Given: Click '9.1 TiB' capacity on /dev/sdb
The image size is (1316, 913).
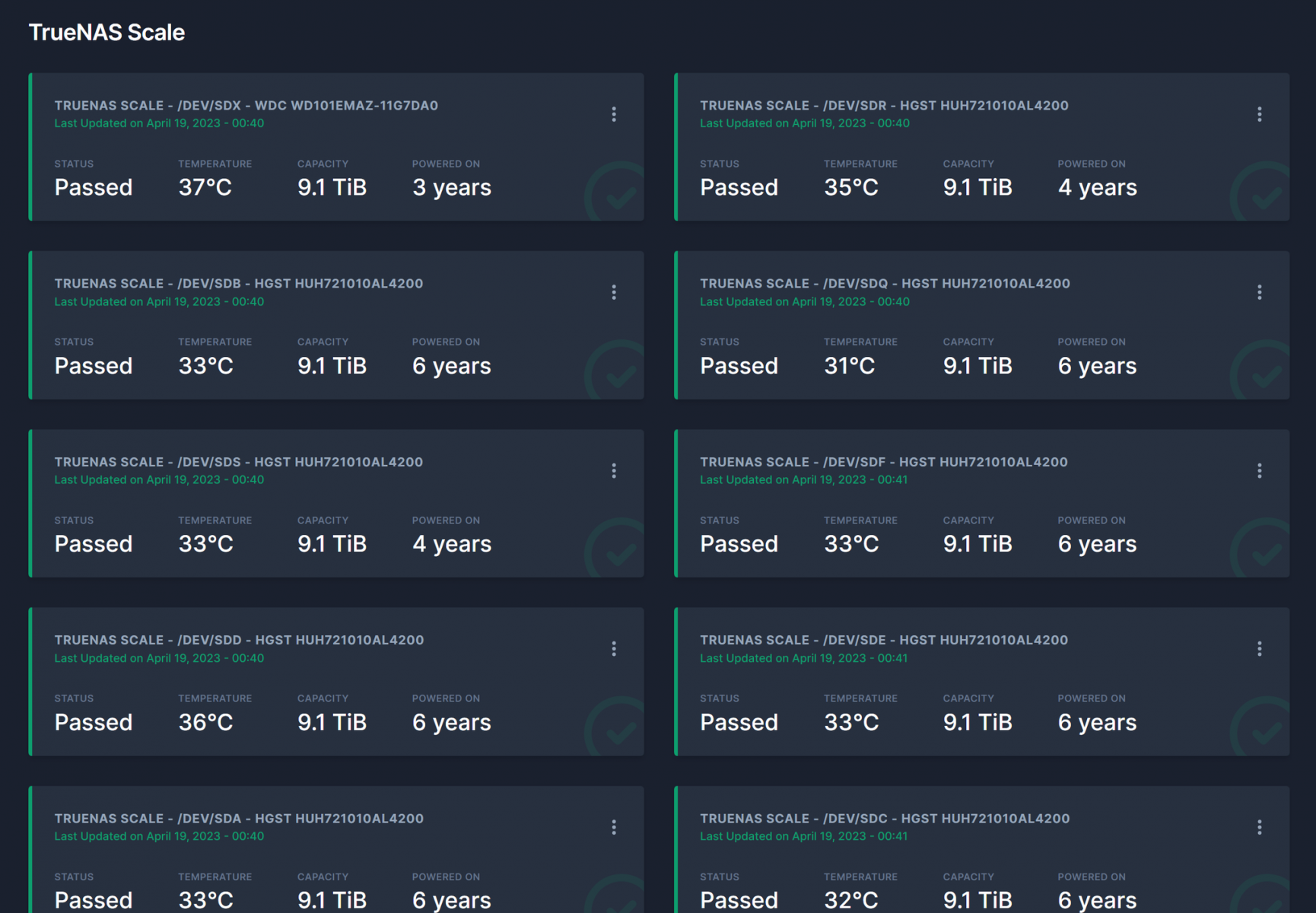Looking at the screenshot, I should tap(332, 366).
